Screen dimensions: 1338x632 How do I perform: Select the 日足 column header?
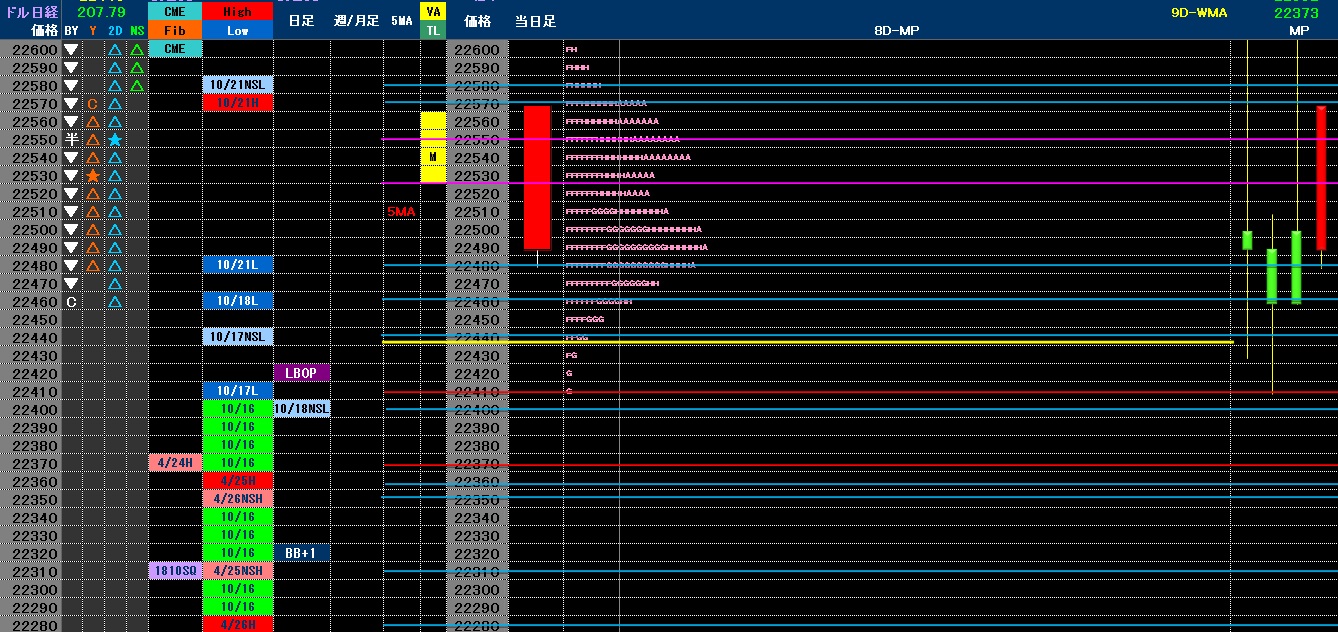coord(301,21)
